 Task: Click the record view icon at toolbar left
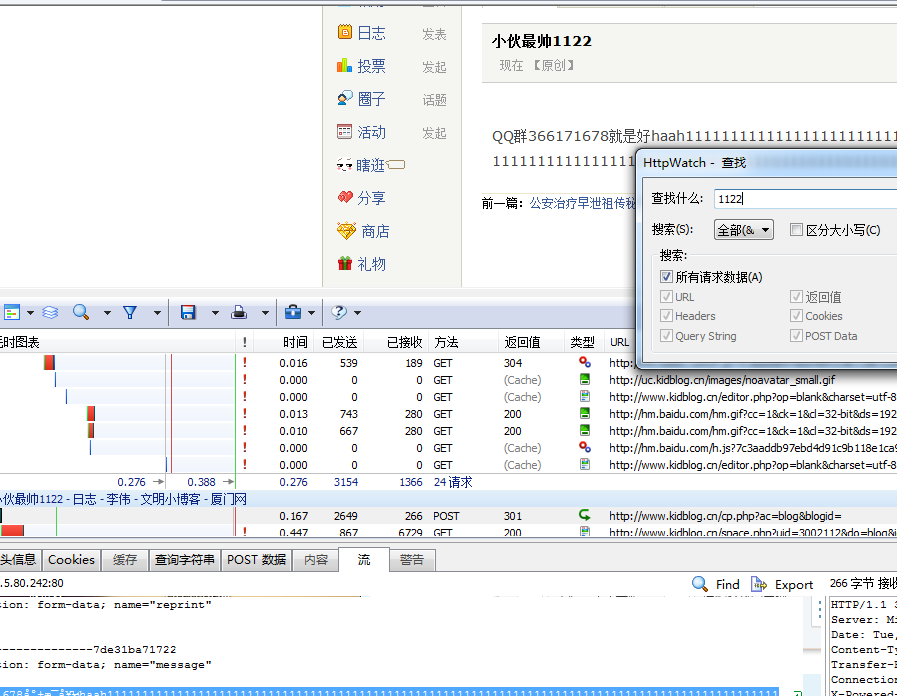12,312
